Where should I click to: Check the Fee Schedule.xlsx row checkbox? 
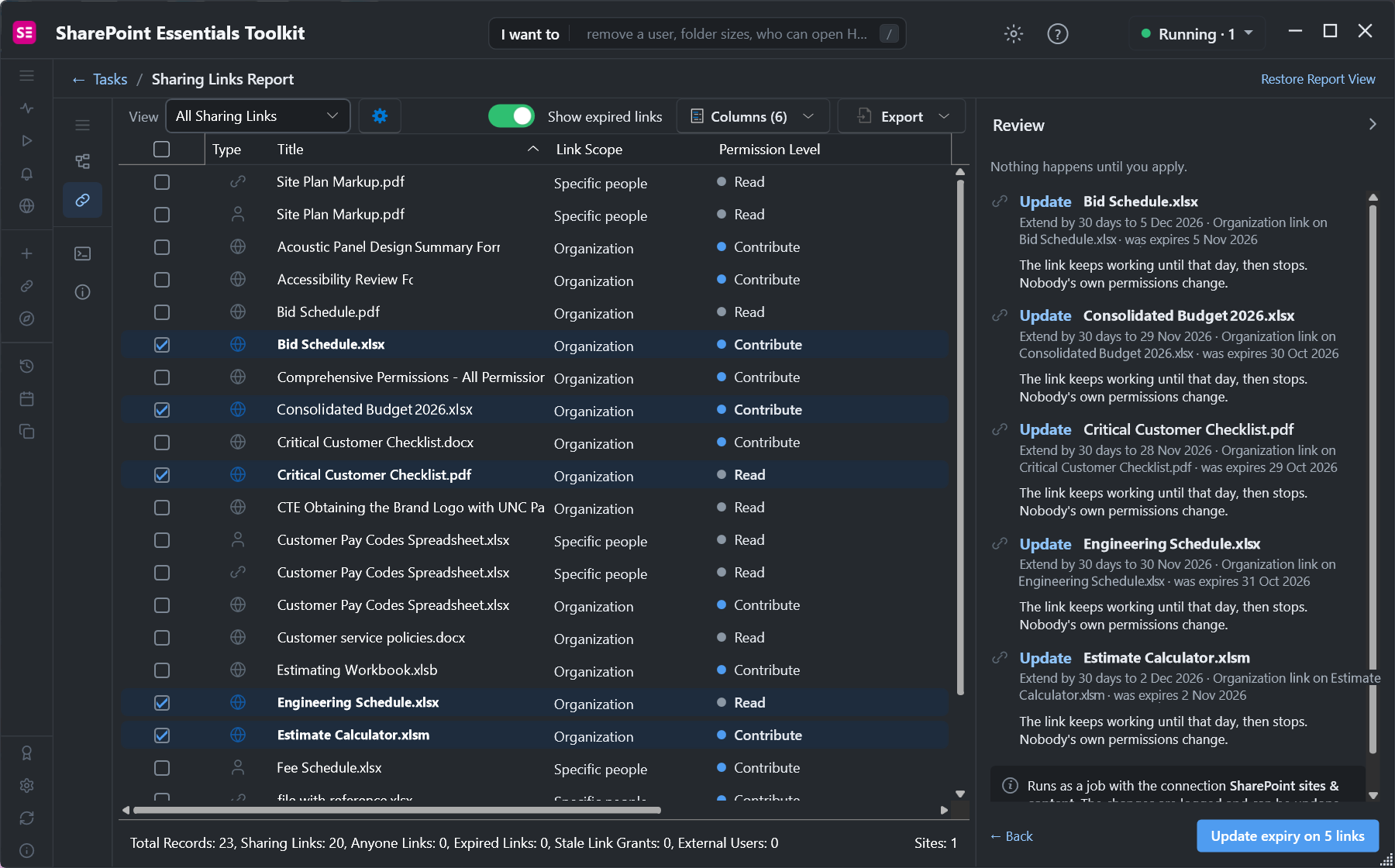[x=161, y=767]
